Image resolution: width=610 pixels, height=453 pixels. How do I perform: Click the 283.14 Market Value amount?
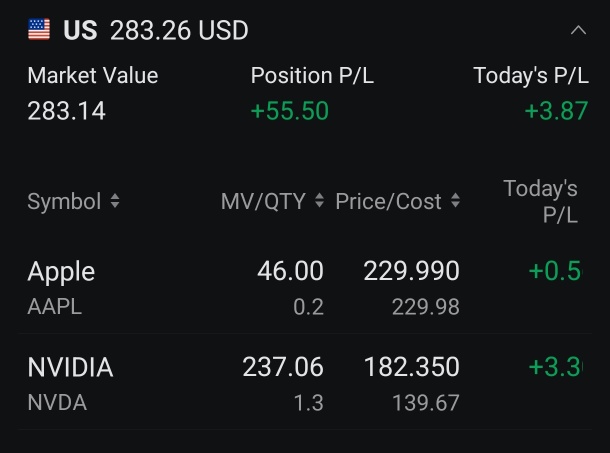tap(66, 111)
